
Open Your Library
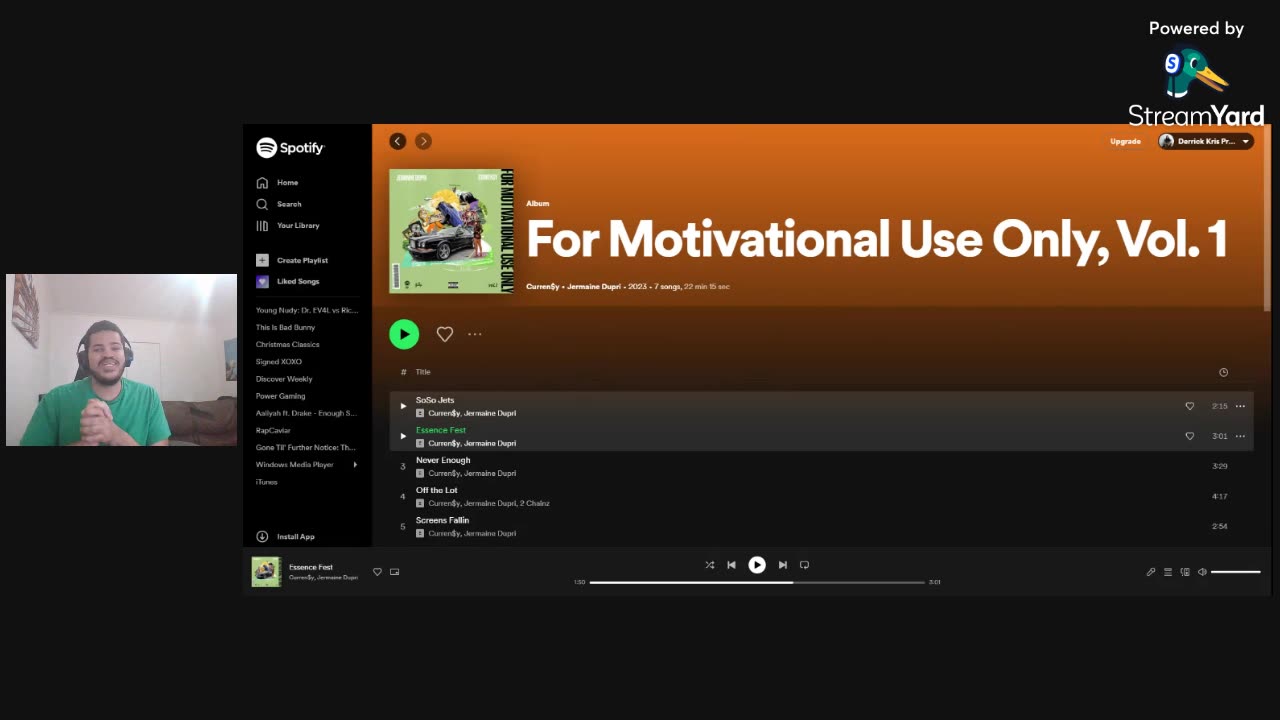(287, 226)
